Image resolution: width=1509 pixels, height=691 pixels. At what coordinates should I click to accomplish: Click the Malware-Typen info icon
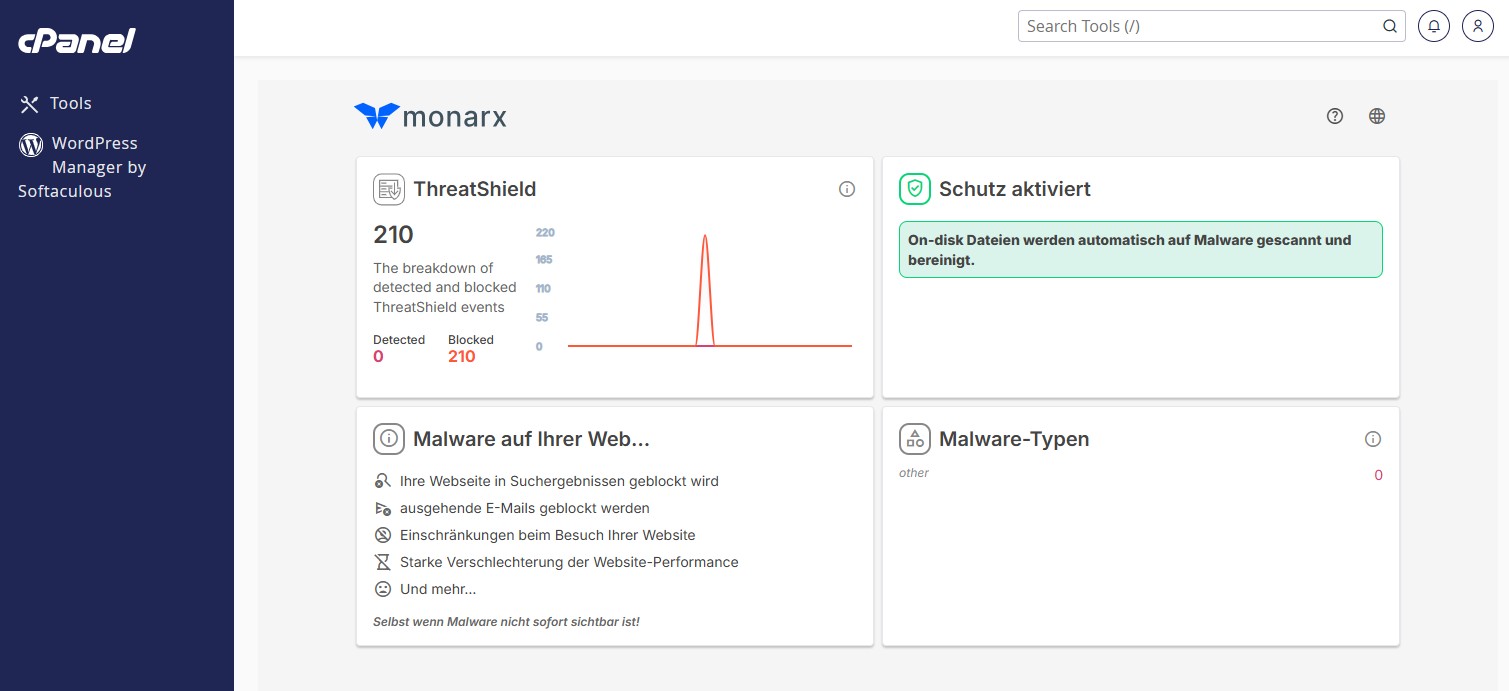[1373, 438]
